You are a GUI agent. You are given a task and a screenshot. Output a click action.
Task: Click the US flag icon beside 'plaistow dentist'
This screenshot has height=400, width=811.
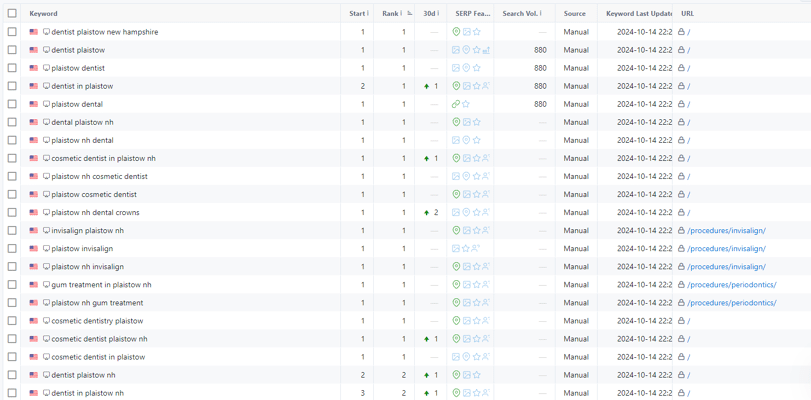click(34, 68)
